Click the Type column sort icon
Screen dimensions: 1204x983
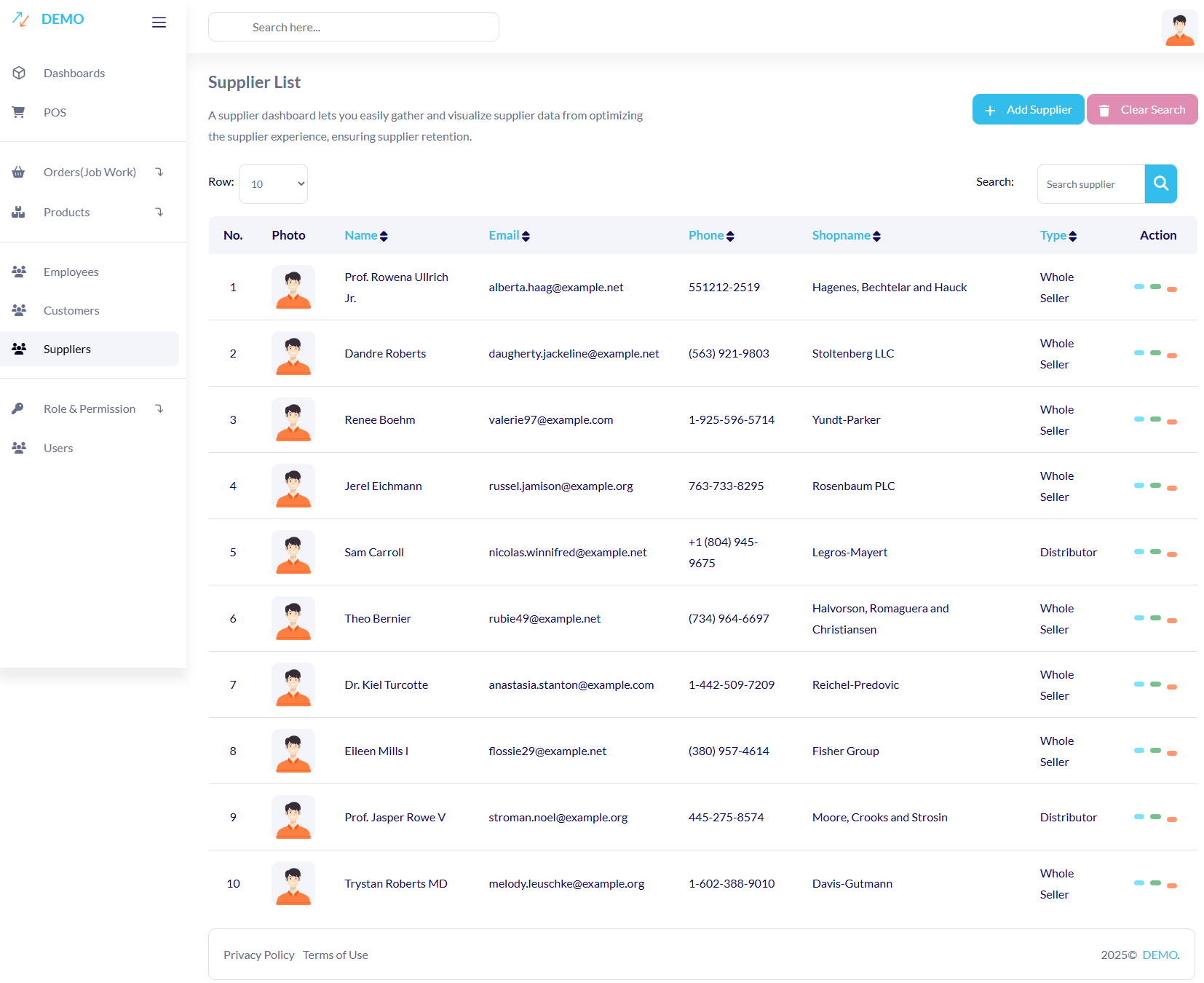(1072, 236)
